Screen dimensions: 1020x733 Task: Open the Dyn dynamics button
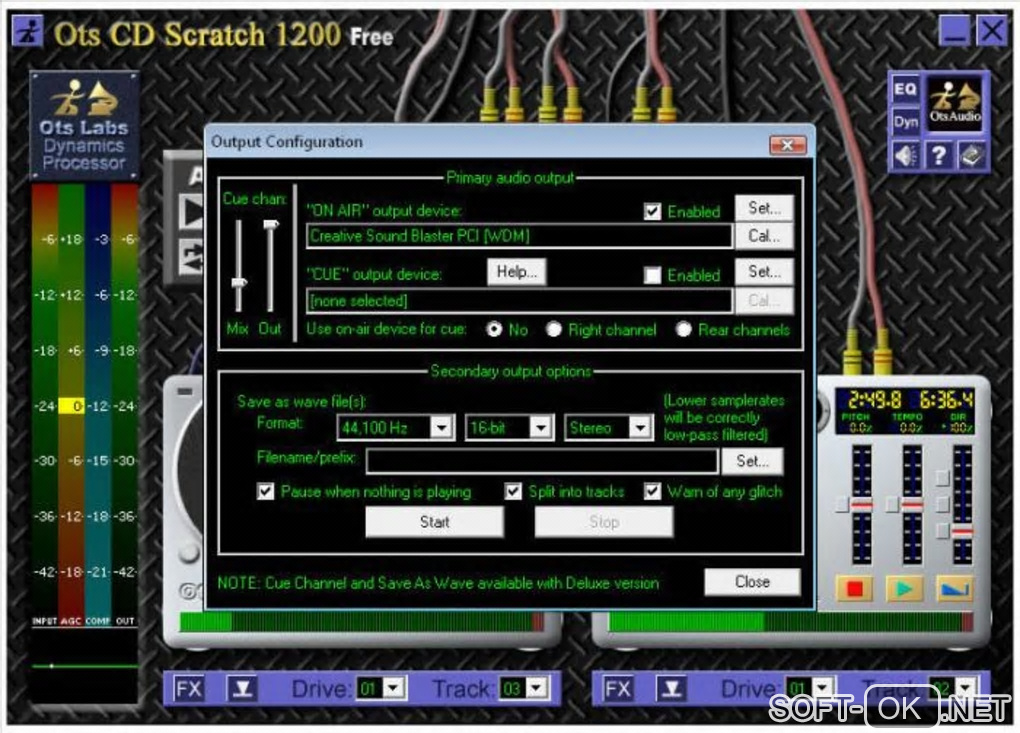905,122
